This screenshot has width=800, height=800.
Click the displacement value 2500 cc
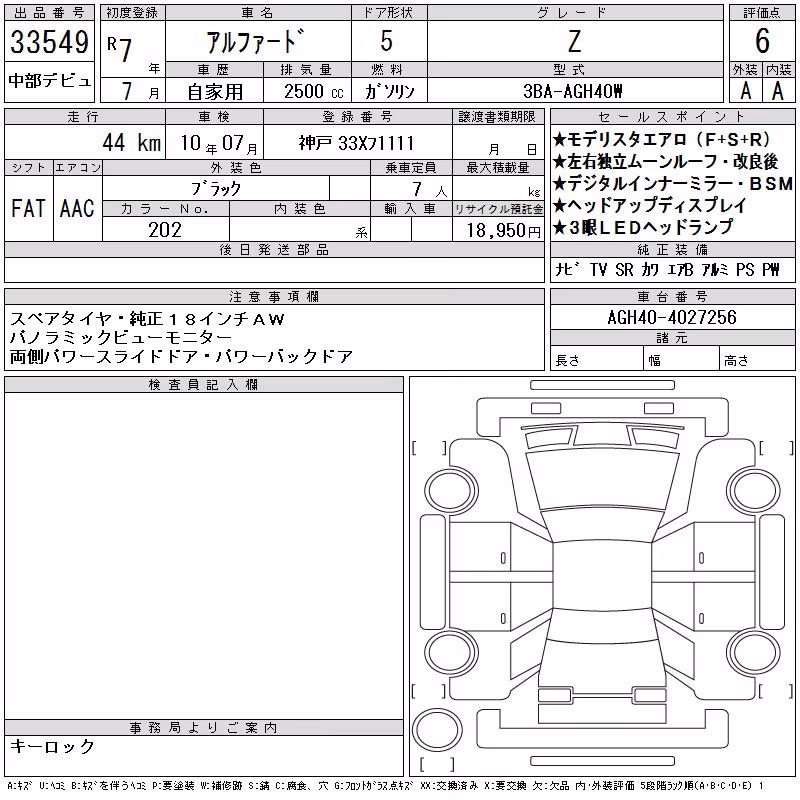(x=313, y=92)
